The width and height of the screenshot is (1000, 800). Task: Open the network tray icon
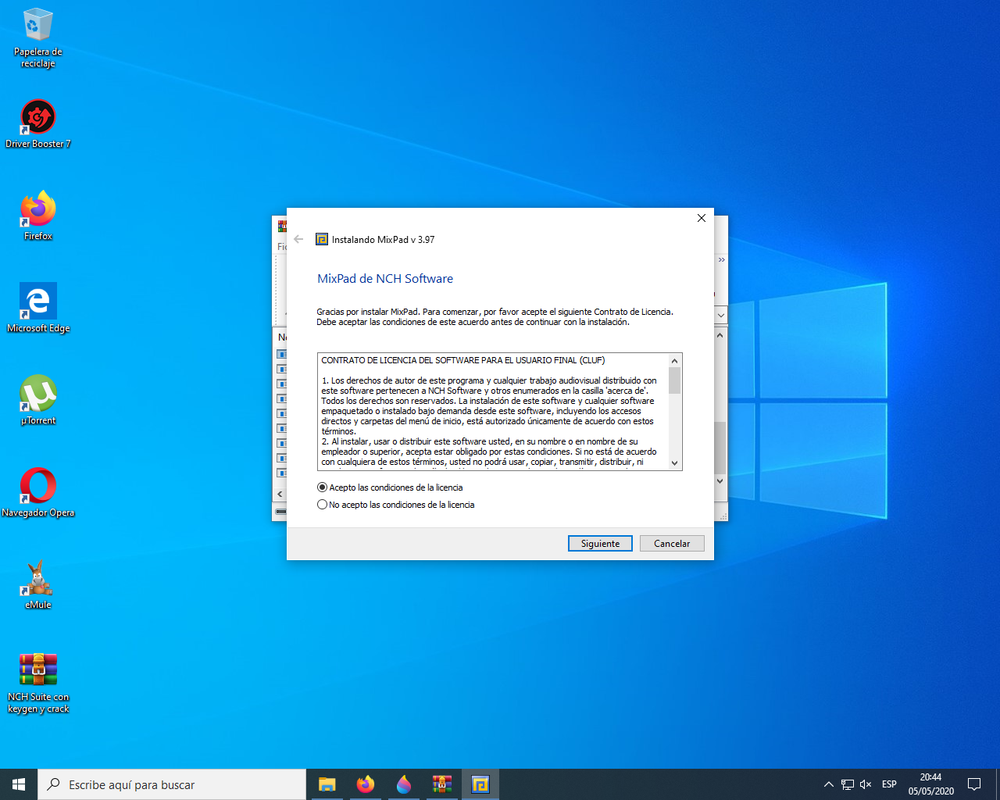point(847,785)
